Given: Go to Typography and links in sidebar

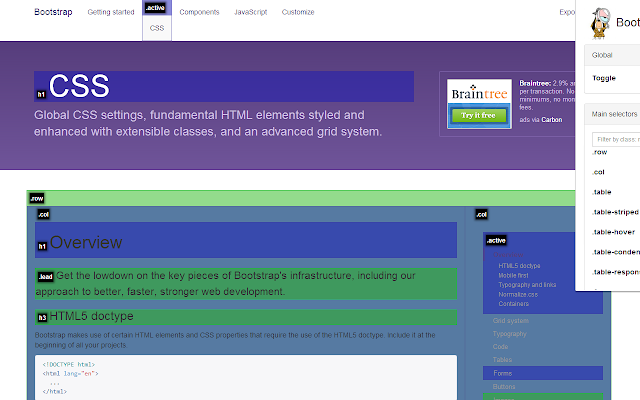Looking at the screenshot, I should (527, 285).
